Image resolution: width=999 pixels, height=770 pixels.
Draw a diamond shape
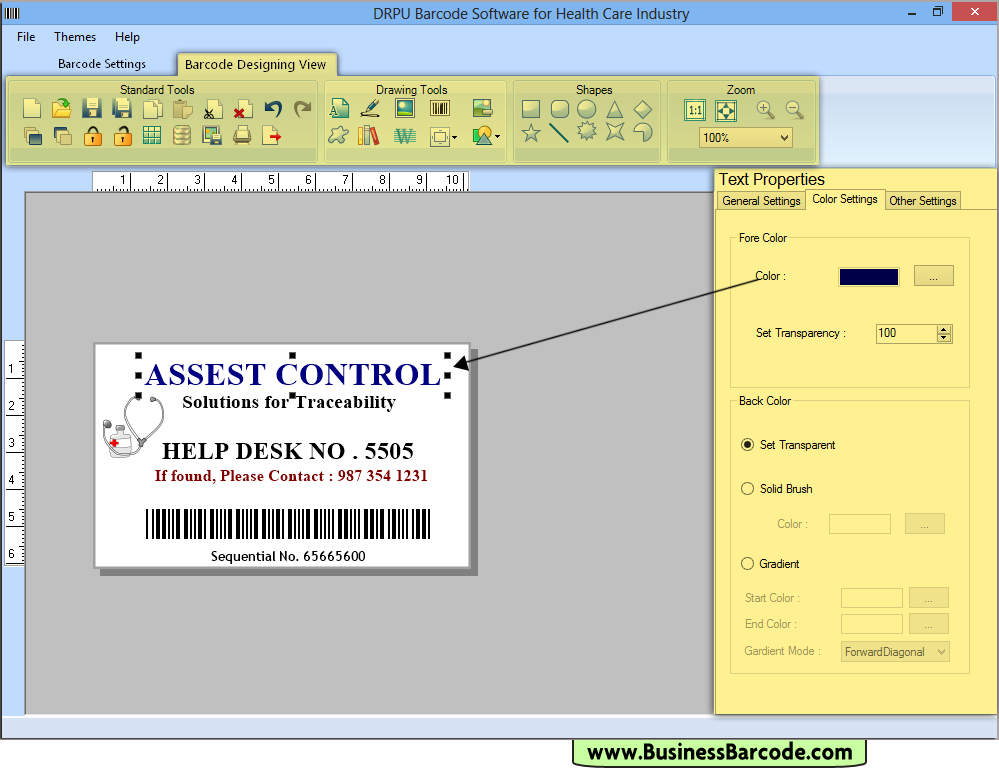[x=643, y=109]
